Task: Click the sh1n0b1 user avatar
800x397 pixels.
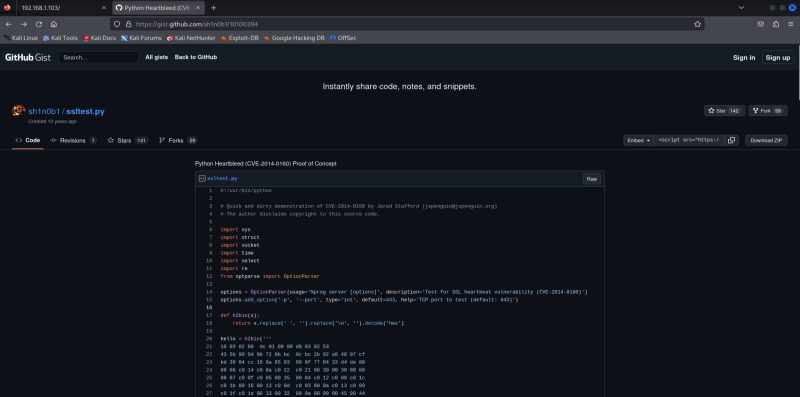Action: click(19, 111)
